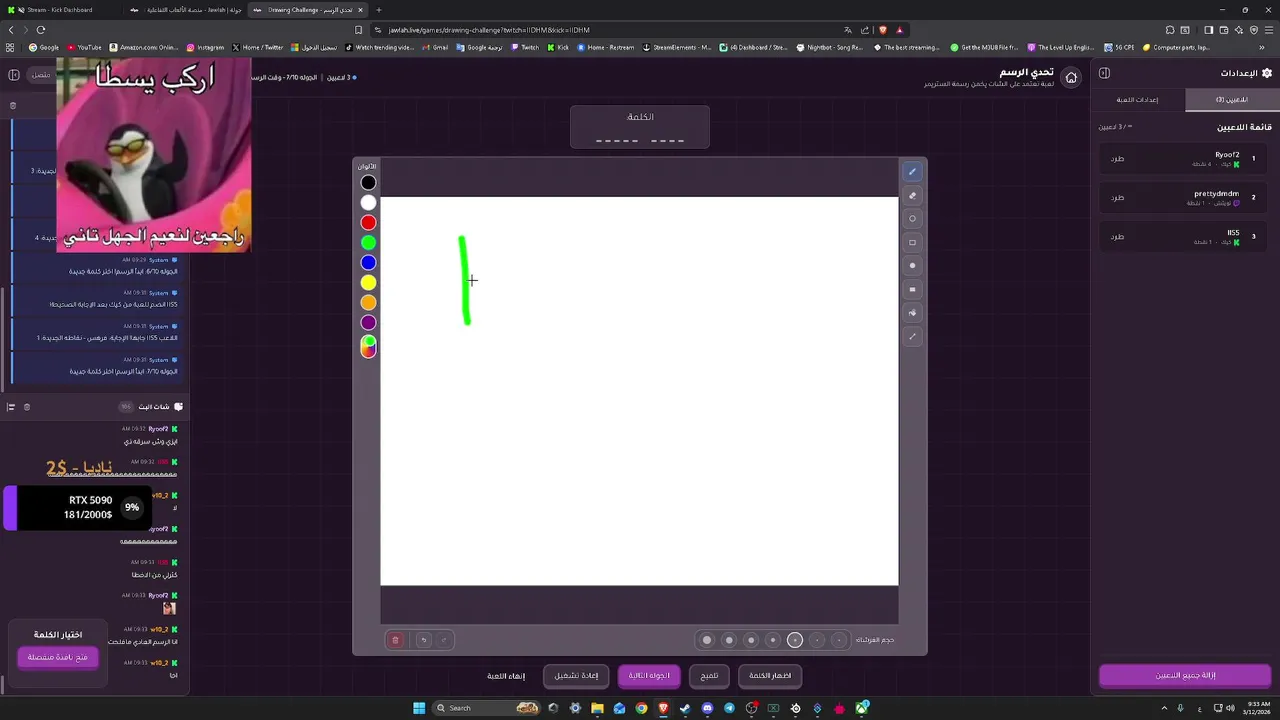Kick player prettydmdm with طرد
The image size is (1280, 720).
(x=1118, y=198)
